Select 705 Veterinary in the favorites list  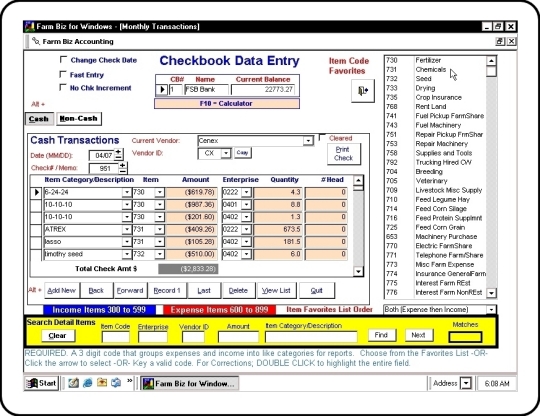[435, 181]
